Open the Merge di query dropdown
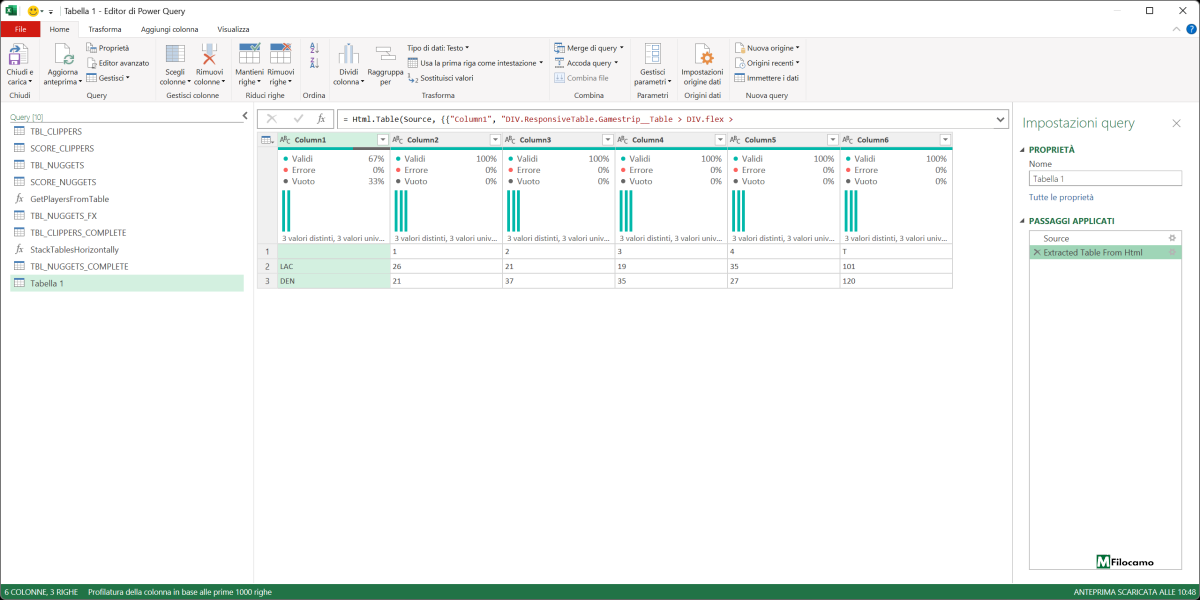Screen dimensions: 1200x600 [589, 47]
